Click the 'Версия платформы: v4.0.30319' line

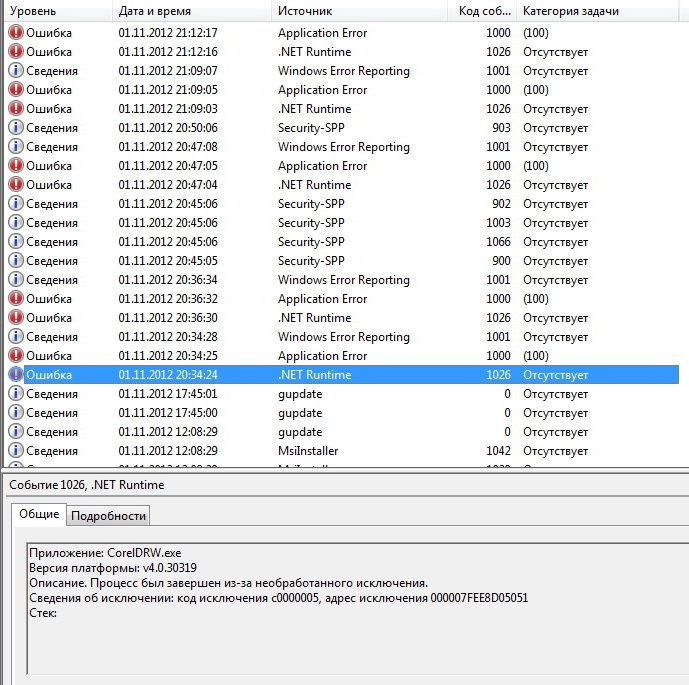[x=113, y=568]
